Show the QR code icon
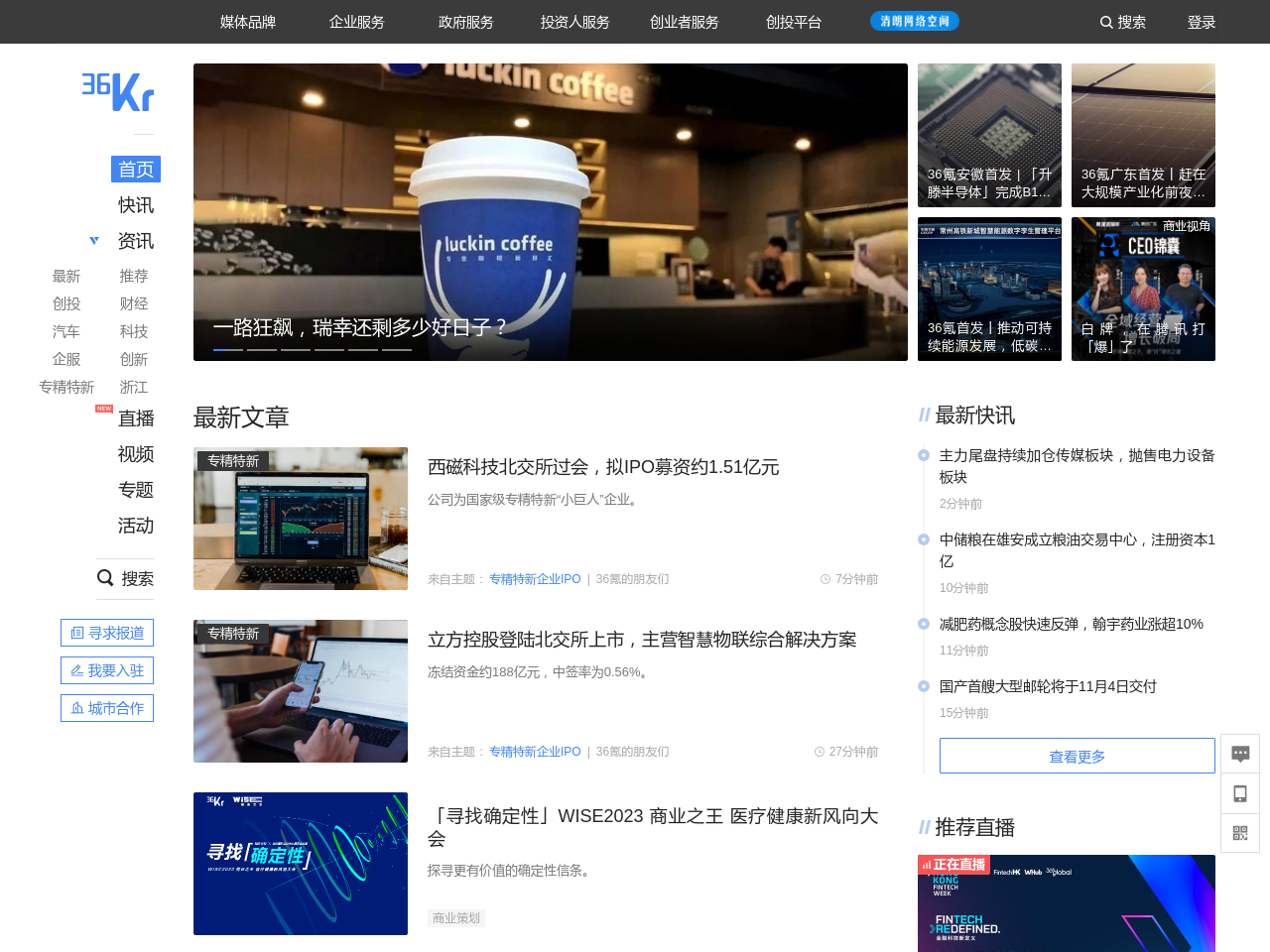This screenshot has width=1270, height=952. [x=1240, y=833]
